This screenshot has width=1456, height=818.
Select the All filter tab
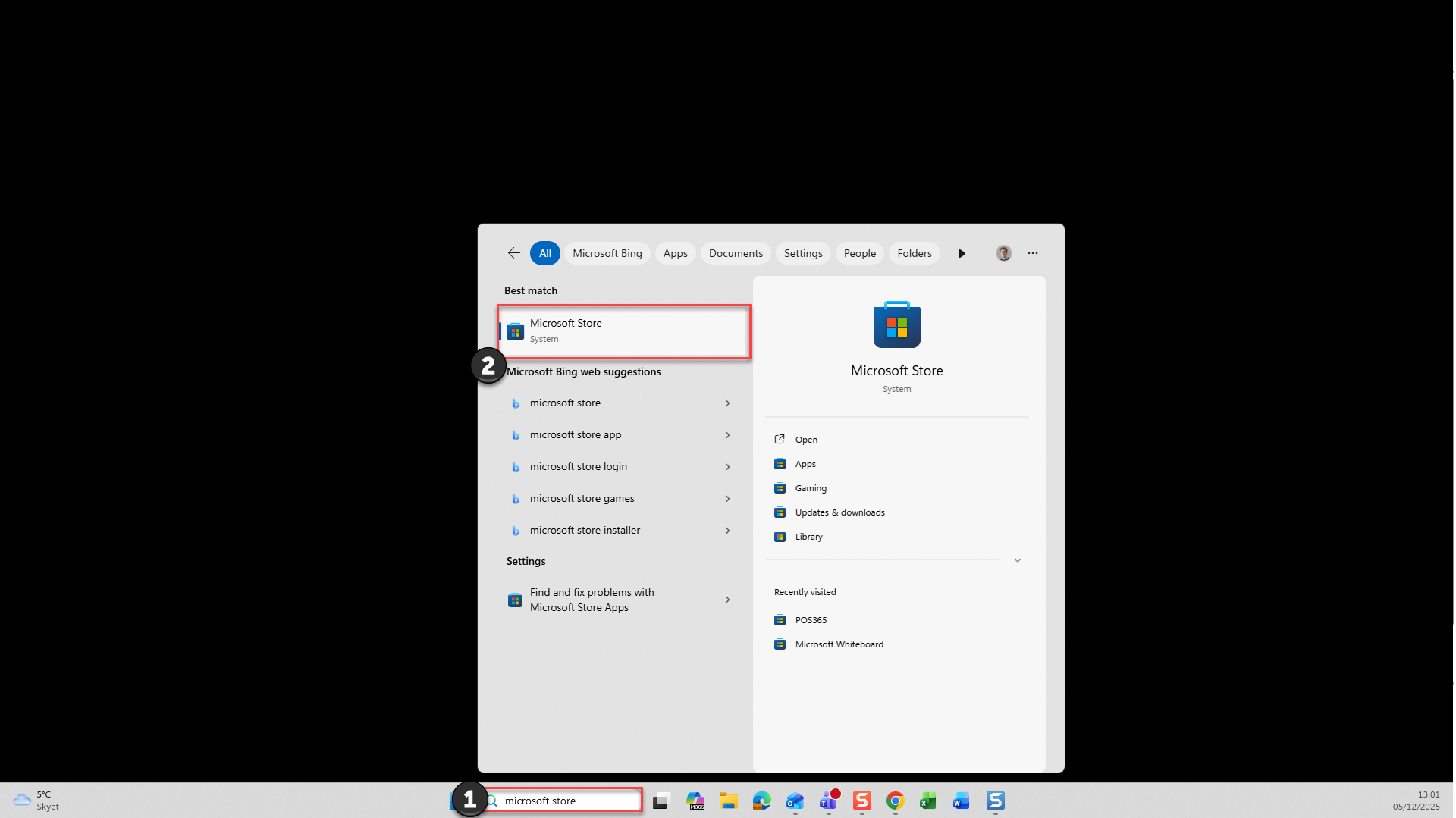coord(545,253)
